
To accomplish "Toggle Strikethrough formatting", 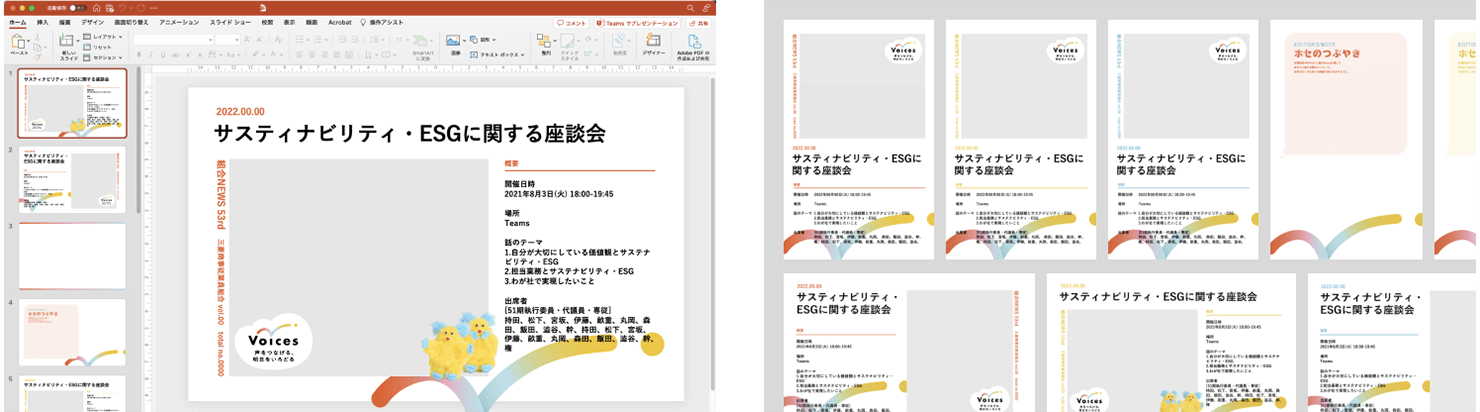I will coord(175,55).
